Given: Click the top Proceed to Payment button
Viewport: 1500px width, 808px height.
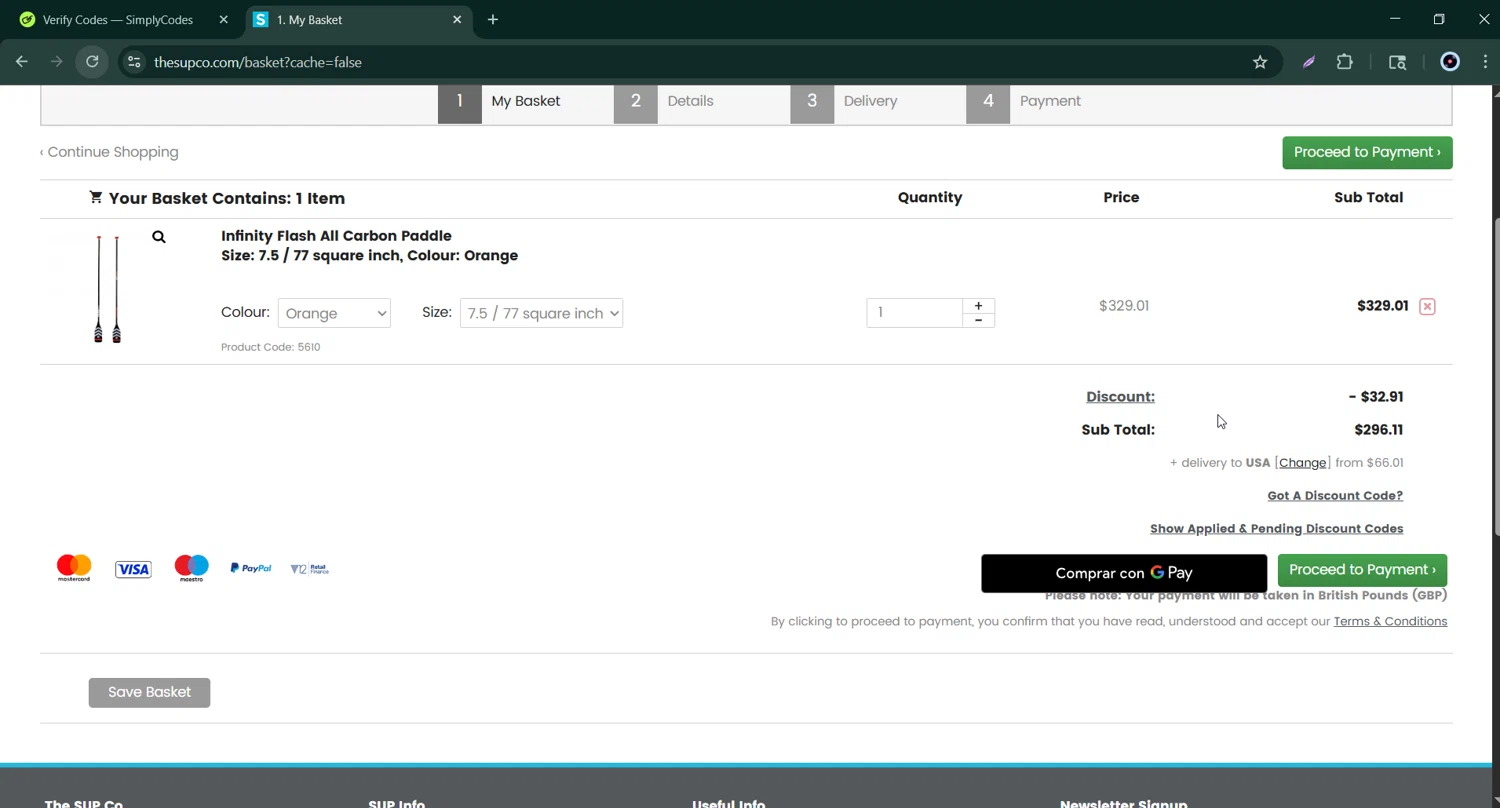Looking at the screenshot, I should [x=1367, y=152].
